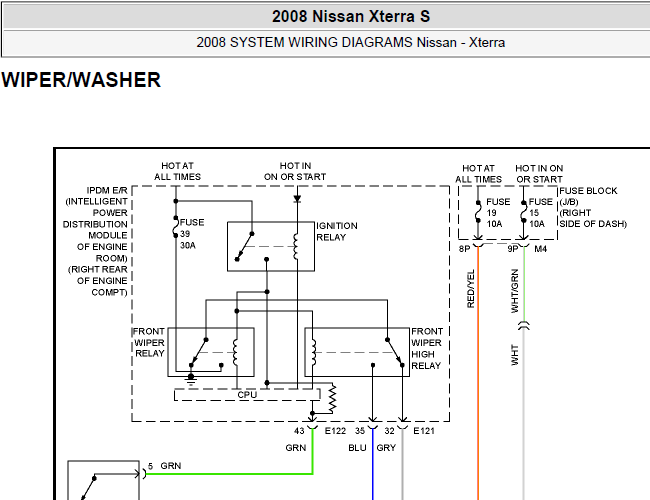Click the front wiper high relay coil

tap(313, 352)
